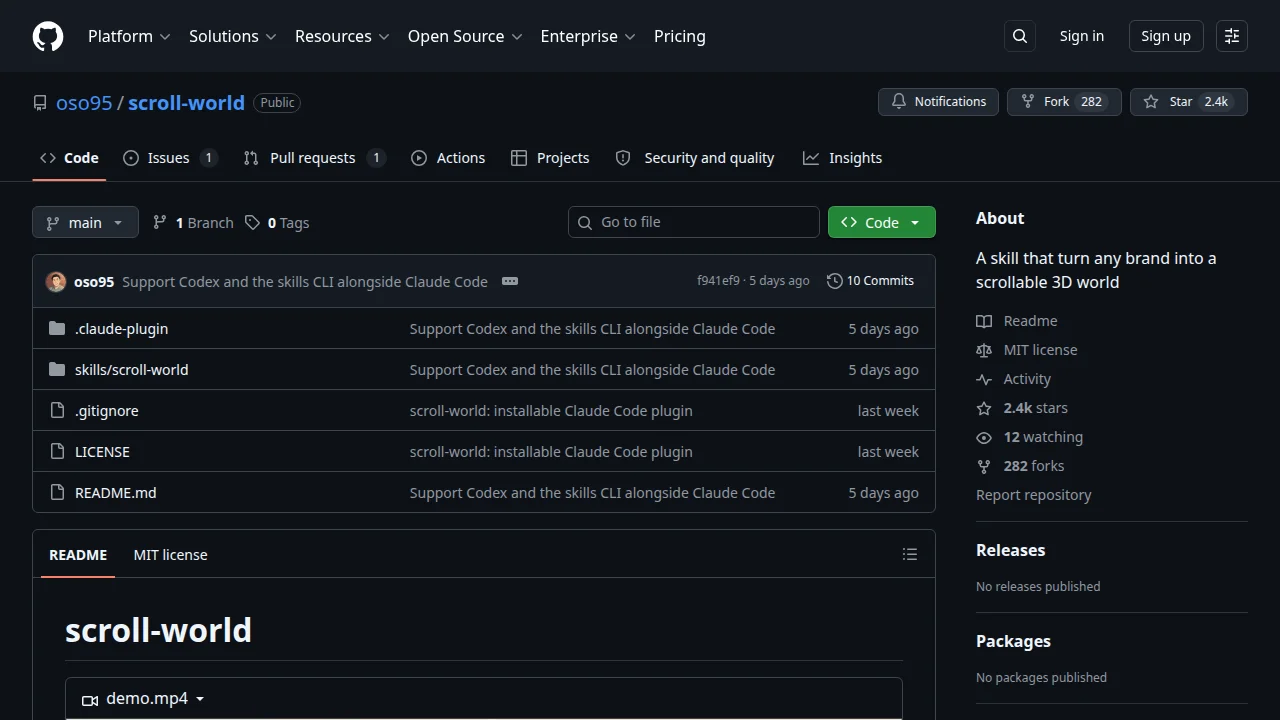Click the video icon beside demo.mp4

pyautogui.click(x=90, y=699)
